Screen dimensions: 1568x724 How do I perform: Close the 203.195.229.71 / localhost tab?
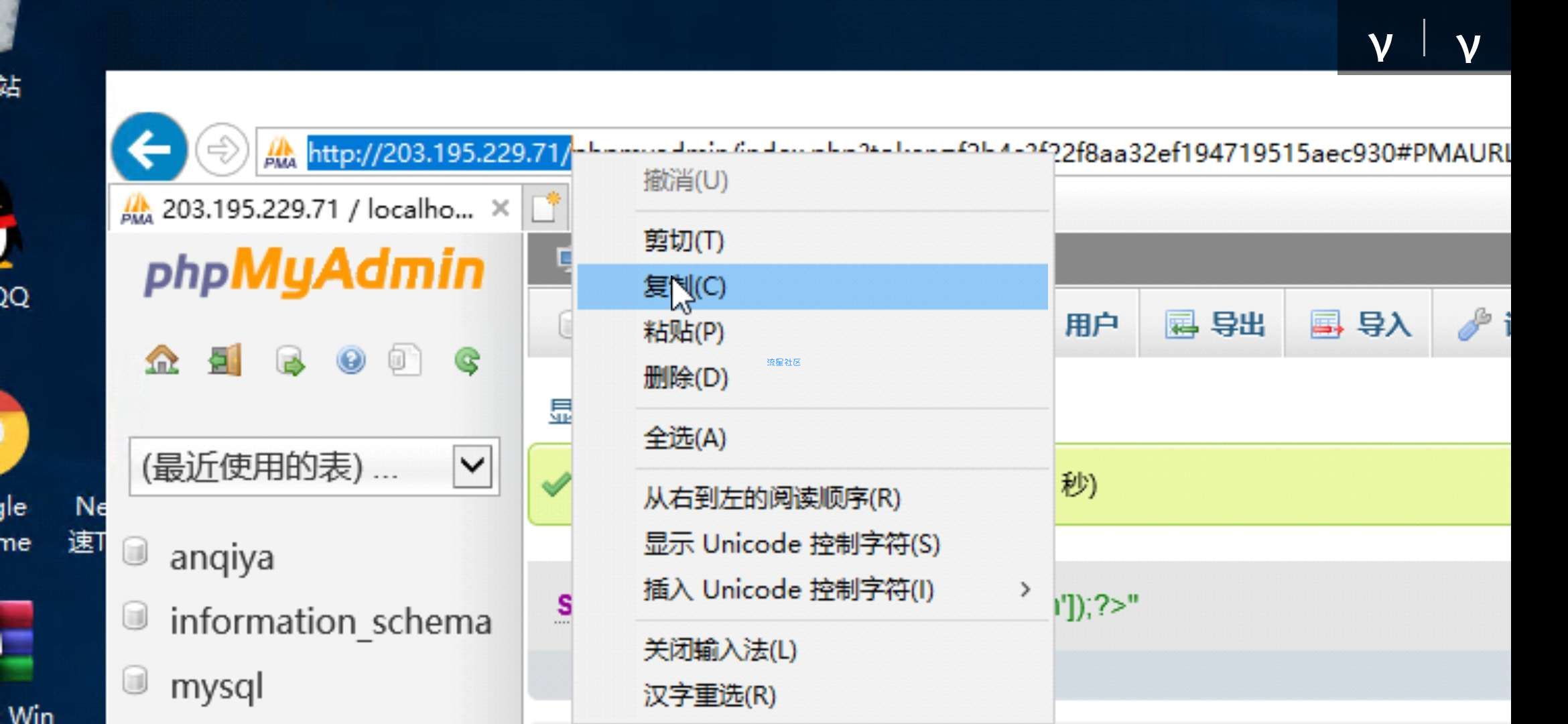click(500, 208)
